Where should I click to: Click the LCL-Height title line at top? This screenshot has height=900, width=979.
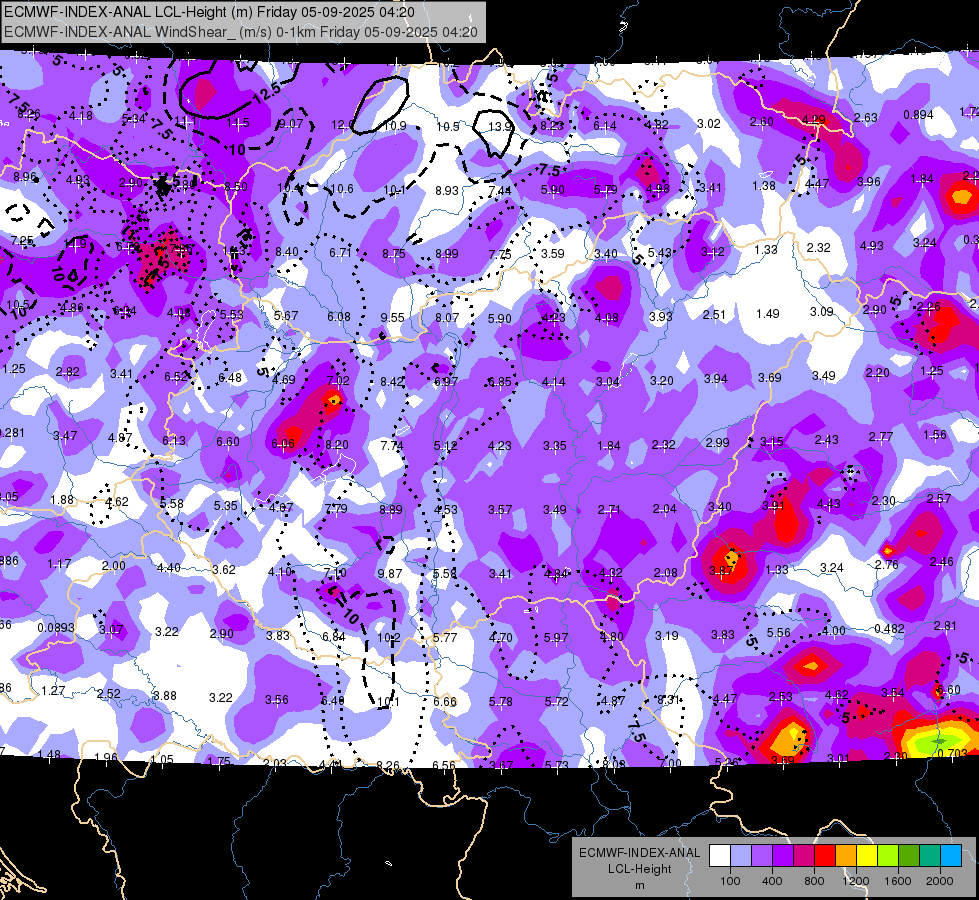(x=209, y=11)
